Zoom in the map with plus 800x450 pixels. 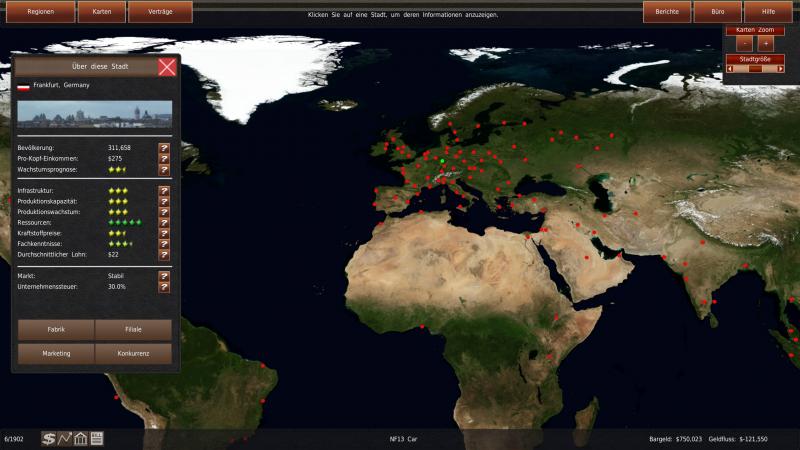(x=766, y=44)
